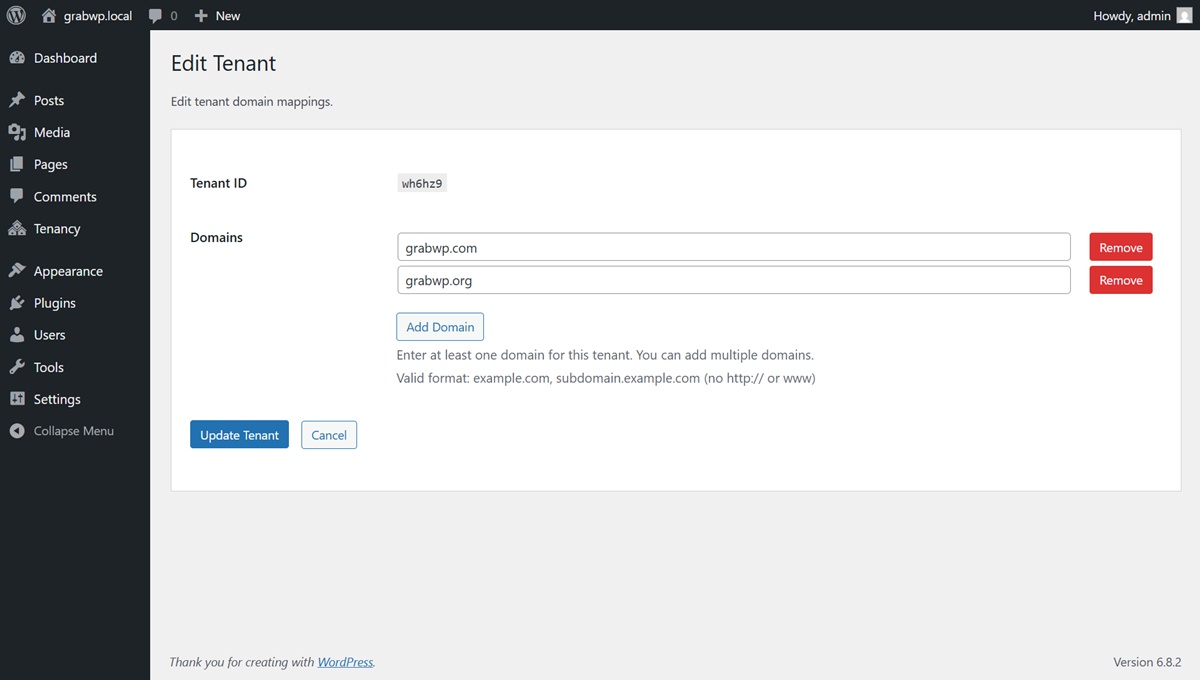Focus the grabwp.org domain field
1200x680 pixels.
[x=734, y=280]
